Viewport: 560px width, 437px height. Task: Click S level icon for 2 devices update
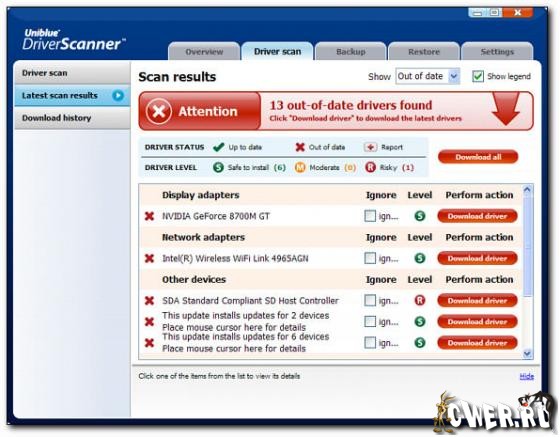(420, 322)
